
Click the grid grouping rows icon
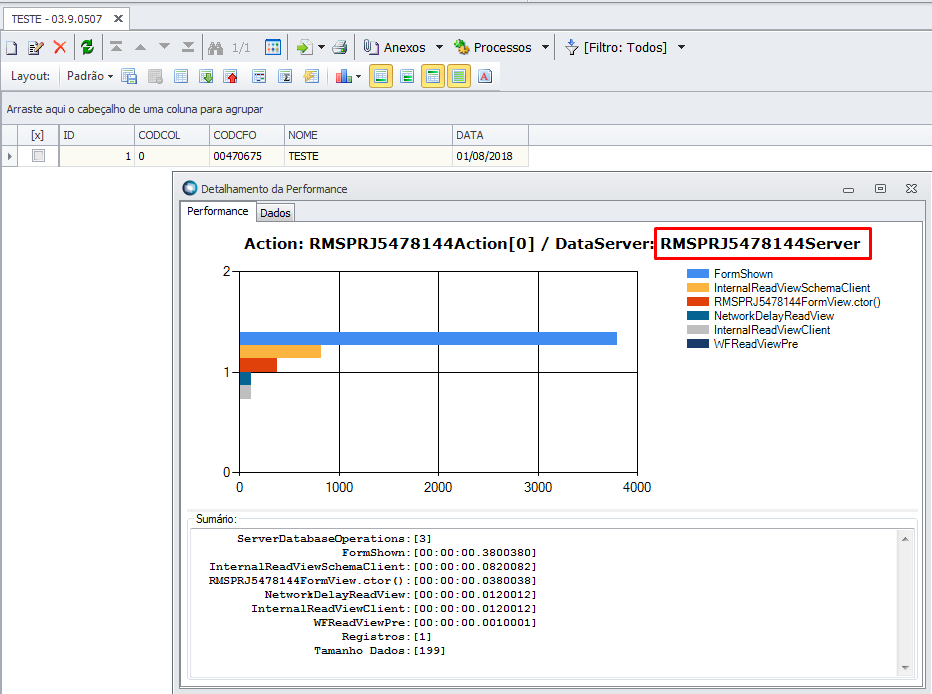pos(259,76)
